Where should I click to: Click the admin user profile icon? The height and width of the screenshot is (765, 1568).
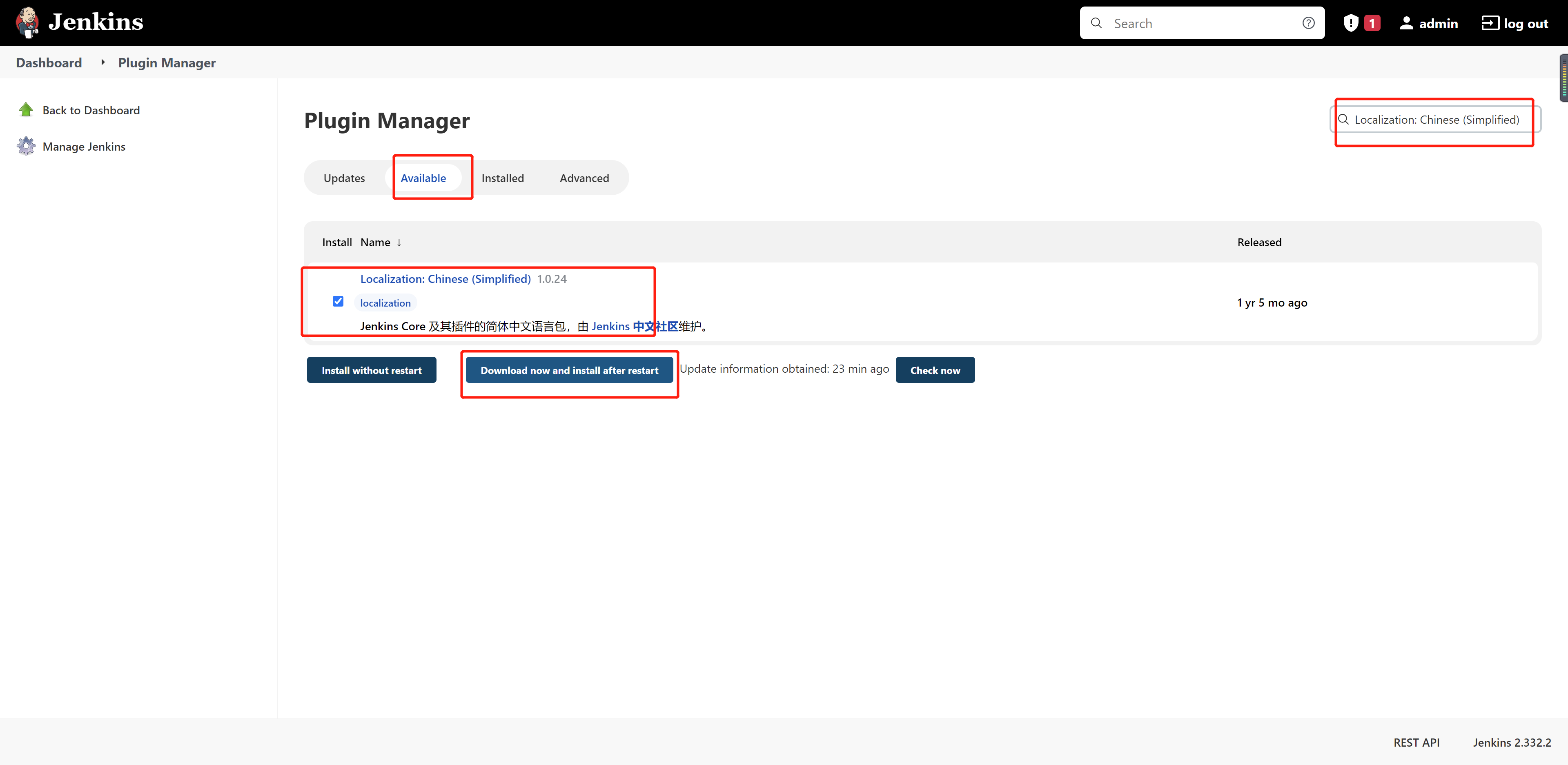pyautogui.click(x=1406, y=23)
